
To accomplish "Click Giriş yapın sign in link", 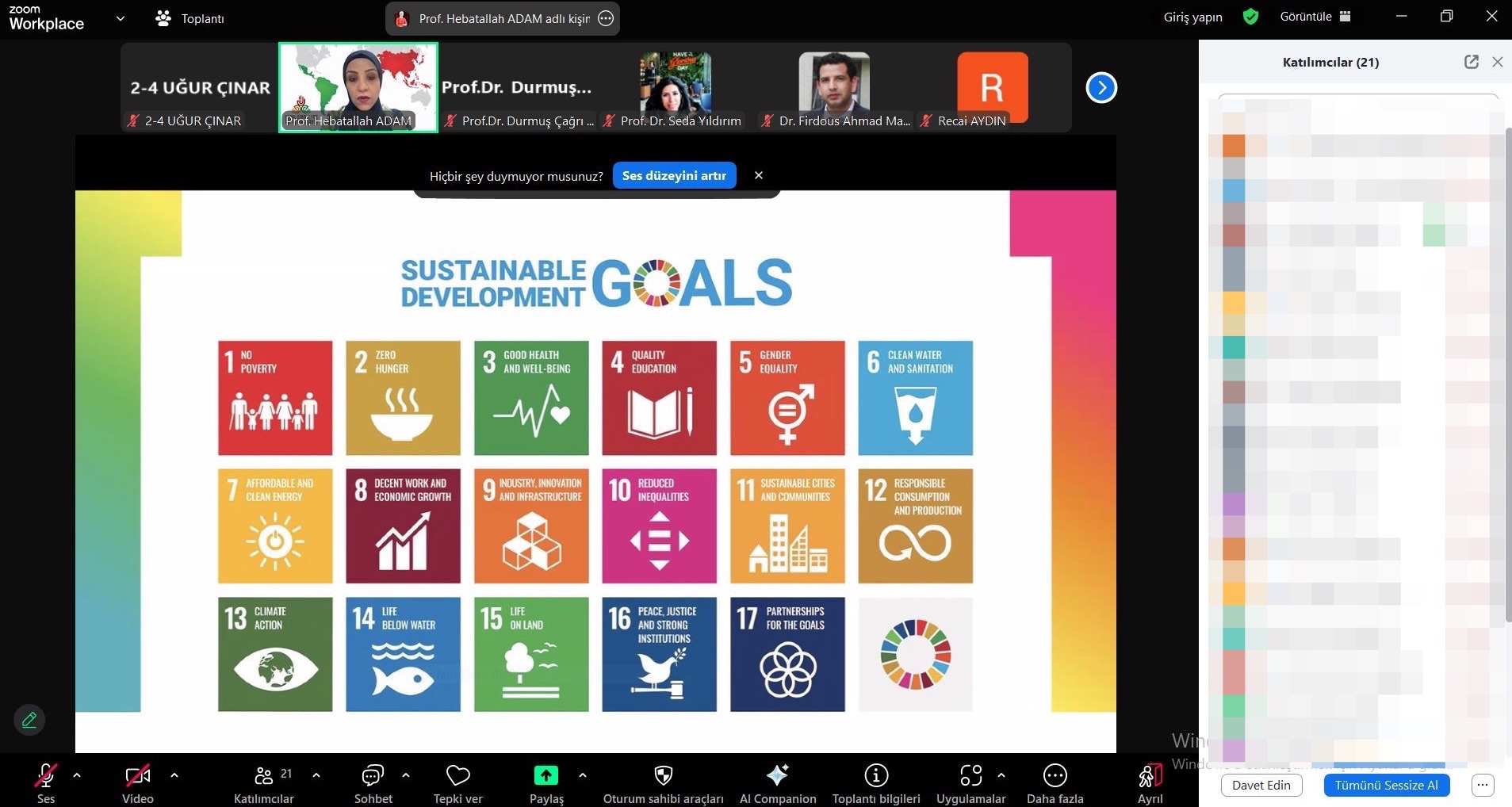I will click(1193, 17).
